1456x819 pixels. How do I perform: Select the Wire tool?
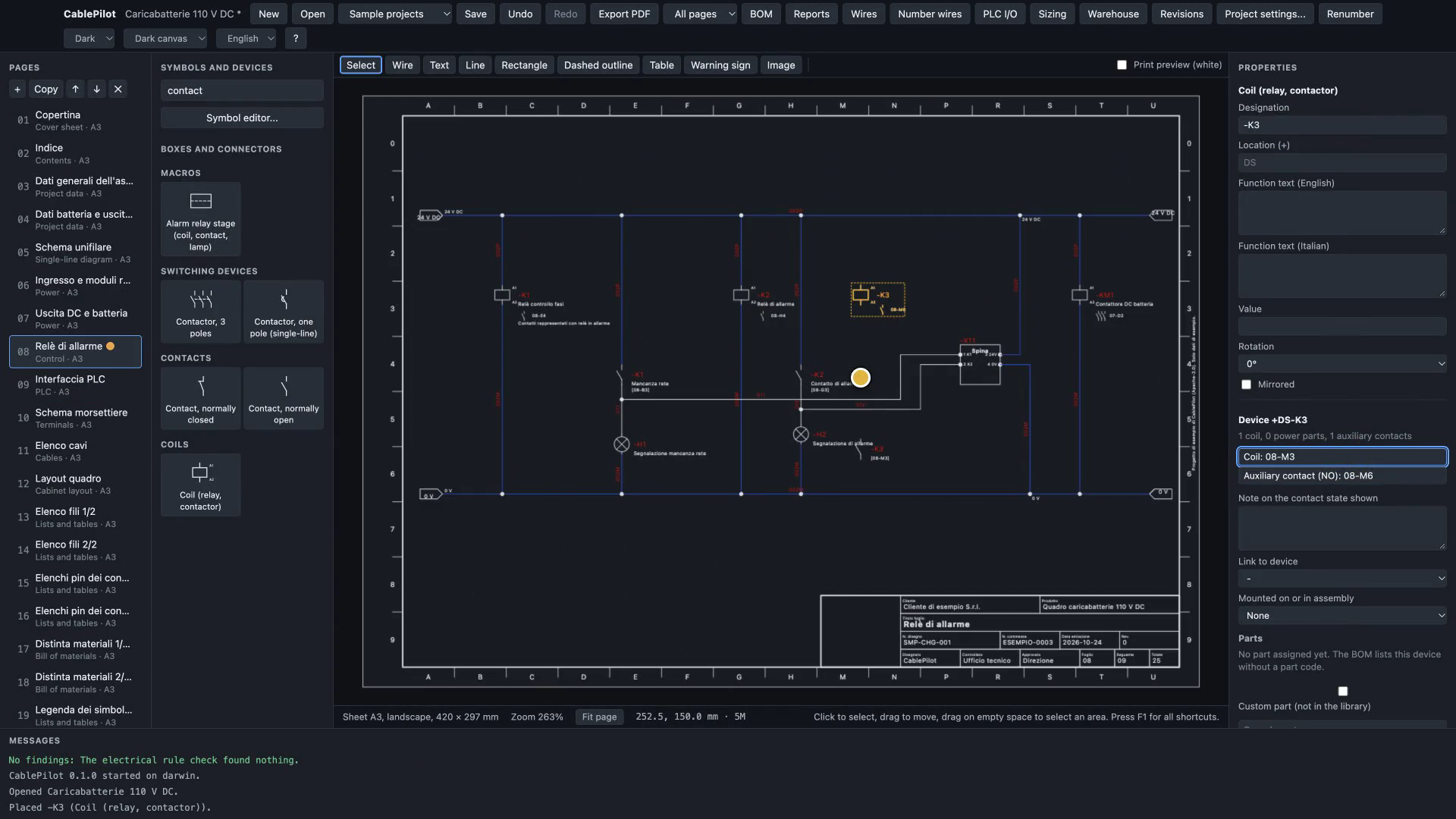click(403, 65)
